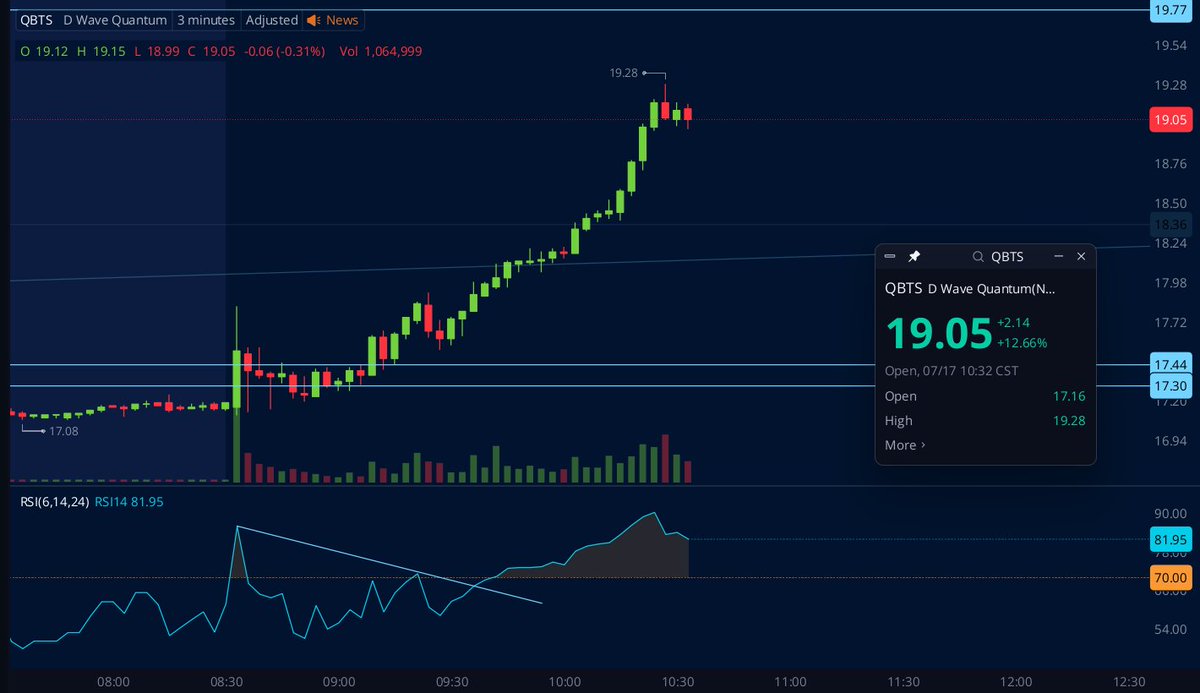1200x693 pixels.
Task: Click the red 19.05 current price tag
Action: pyautogui.click(x=1170, y=120)
